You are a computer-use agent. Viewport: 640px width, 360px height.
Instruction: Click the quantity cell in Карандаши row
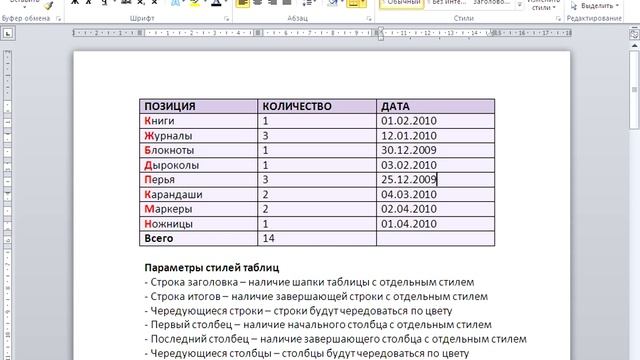pos(317,194)
